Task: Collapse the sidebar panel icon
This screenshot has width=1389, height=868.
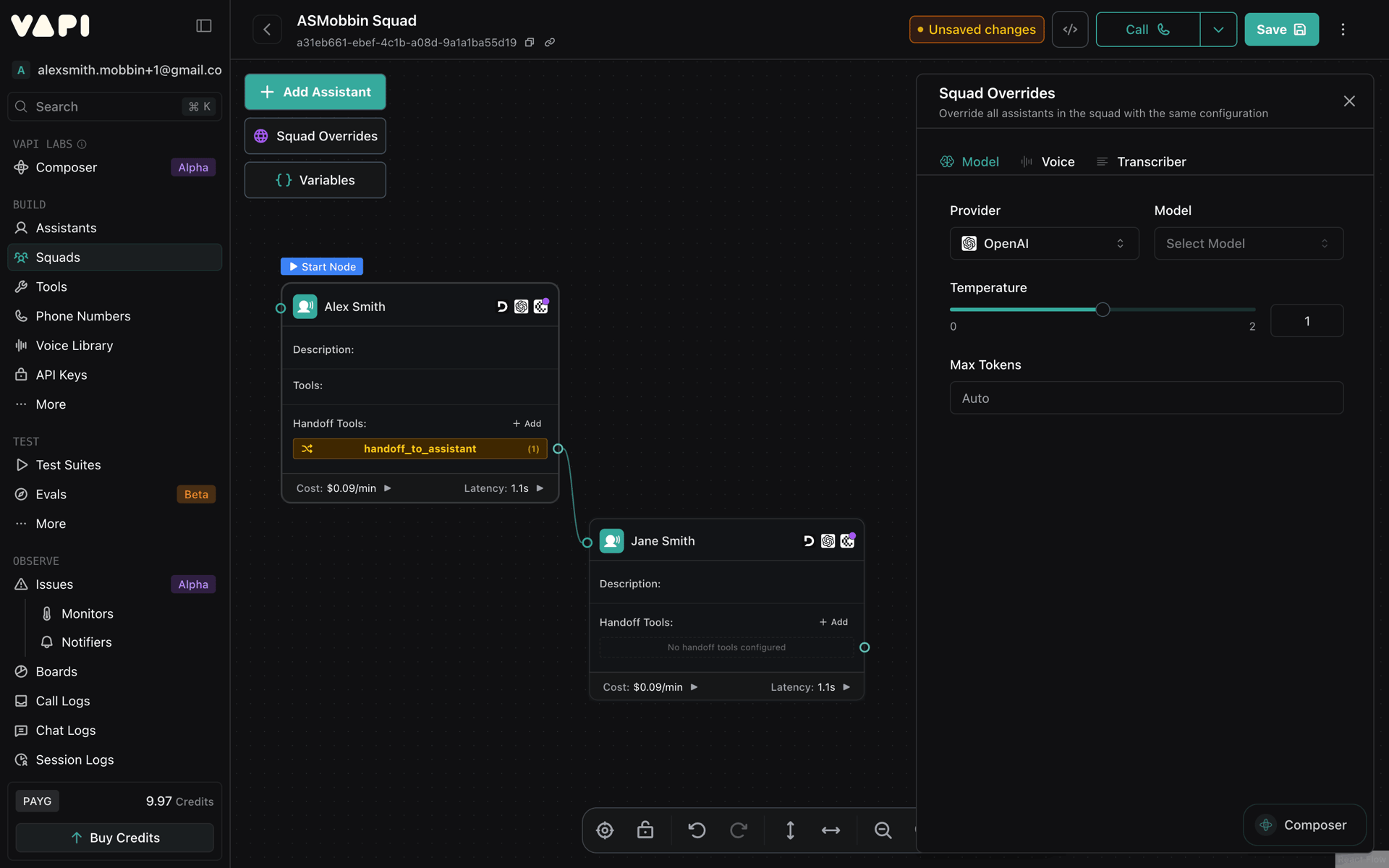Action: click(204, 26)
